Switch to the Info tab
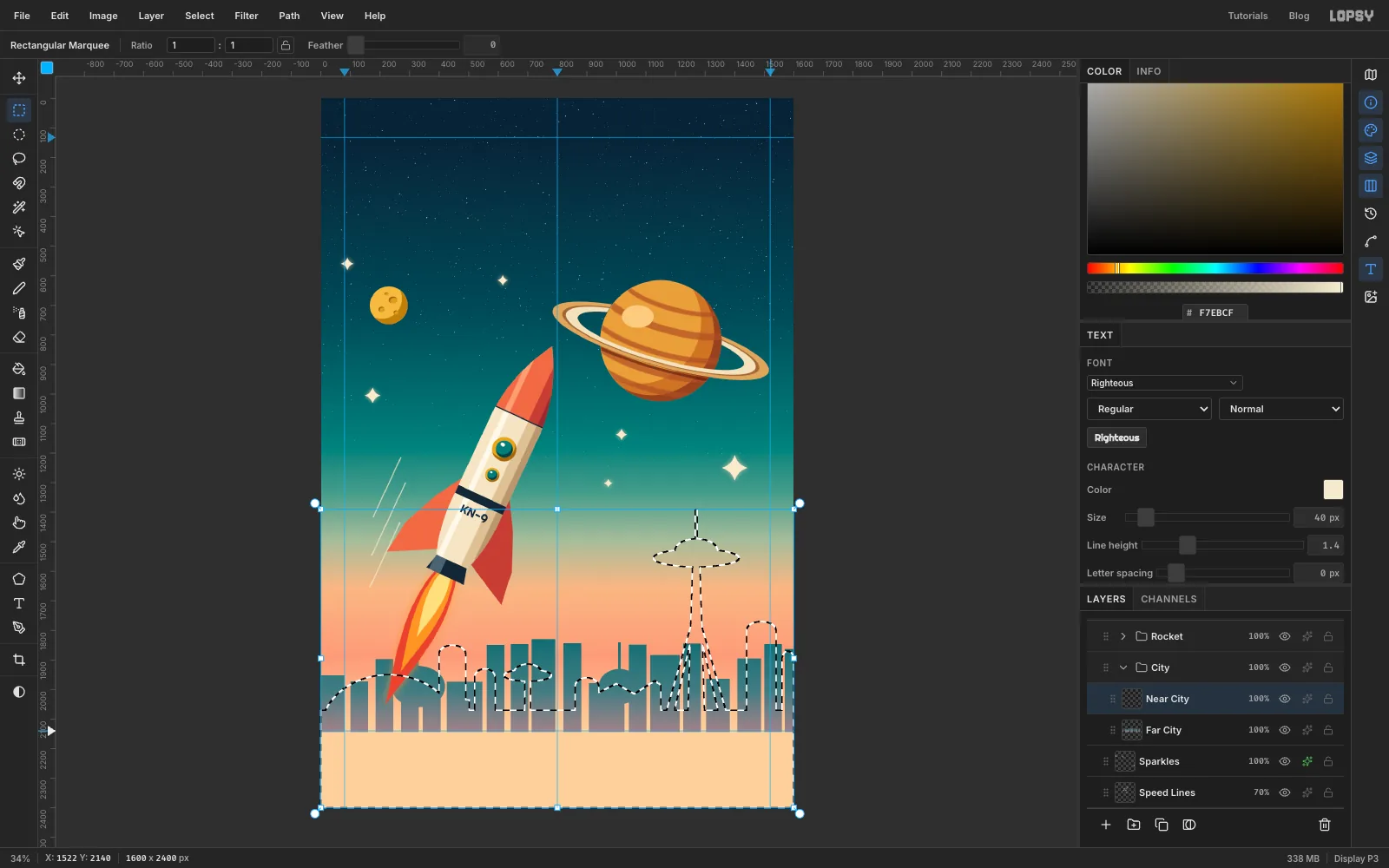Viewport: 1389px width, 868px height. tap(1149, 71)
